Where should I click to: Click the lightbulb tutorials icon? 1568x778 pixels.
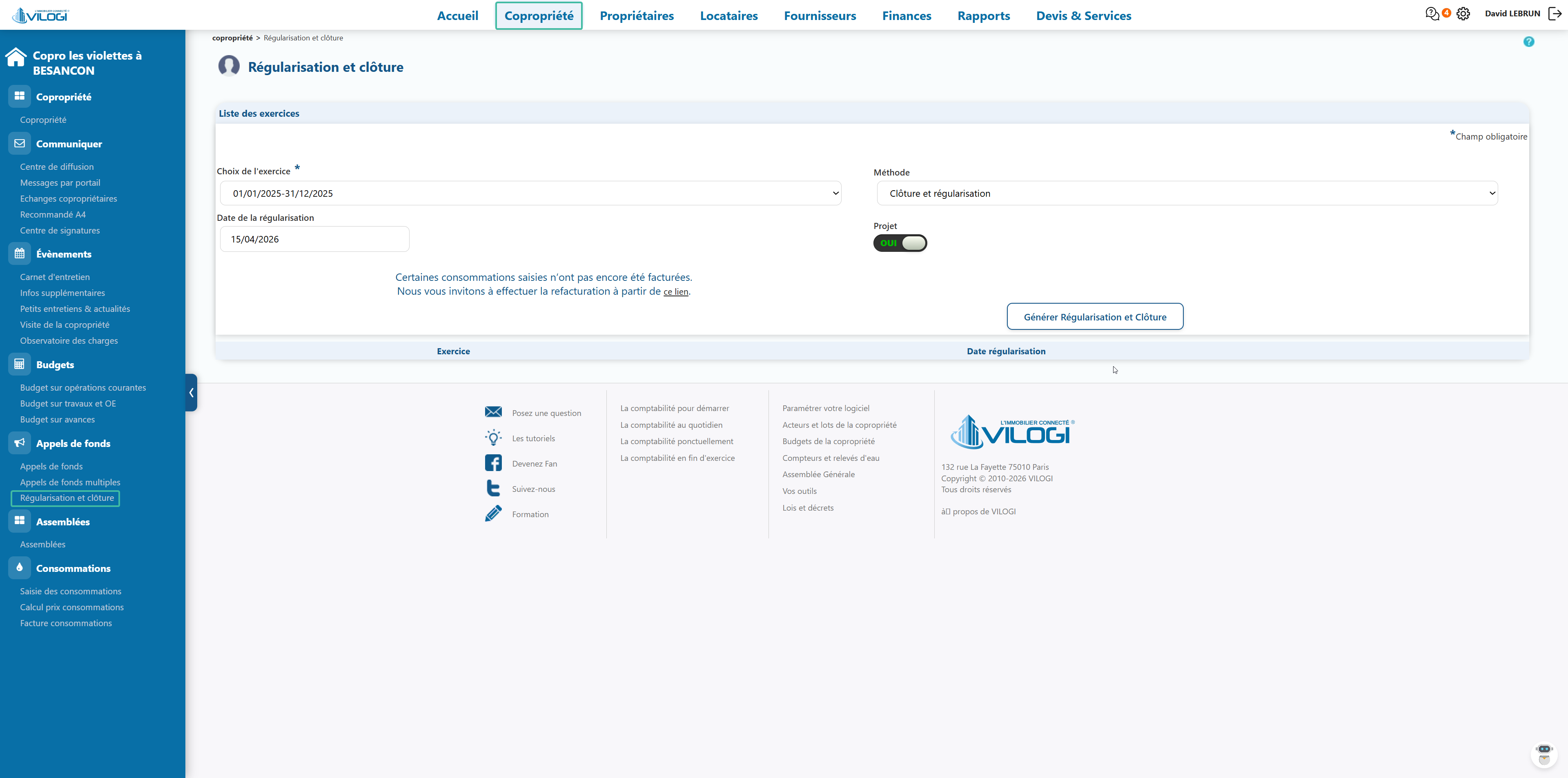tap(493, 437)
